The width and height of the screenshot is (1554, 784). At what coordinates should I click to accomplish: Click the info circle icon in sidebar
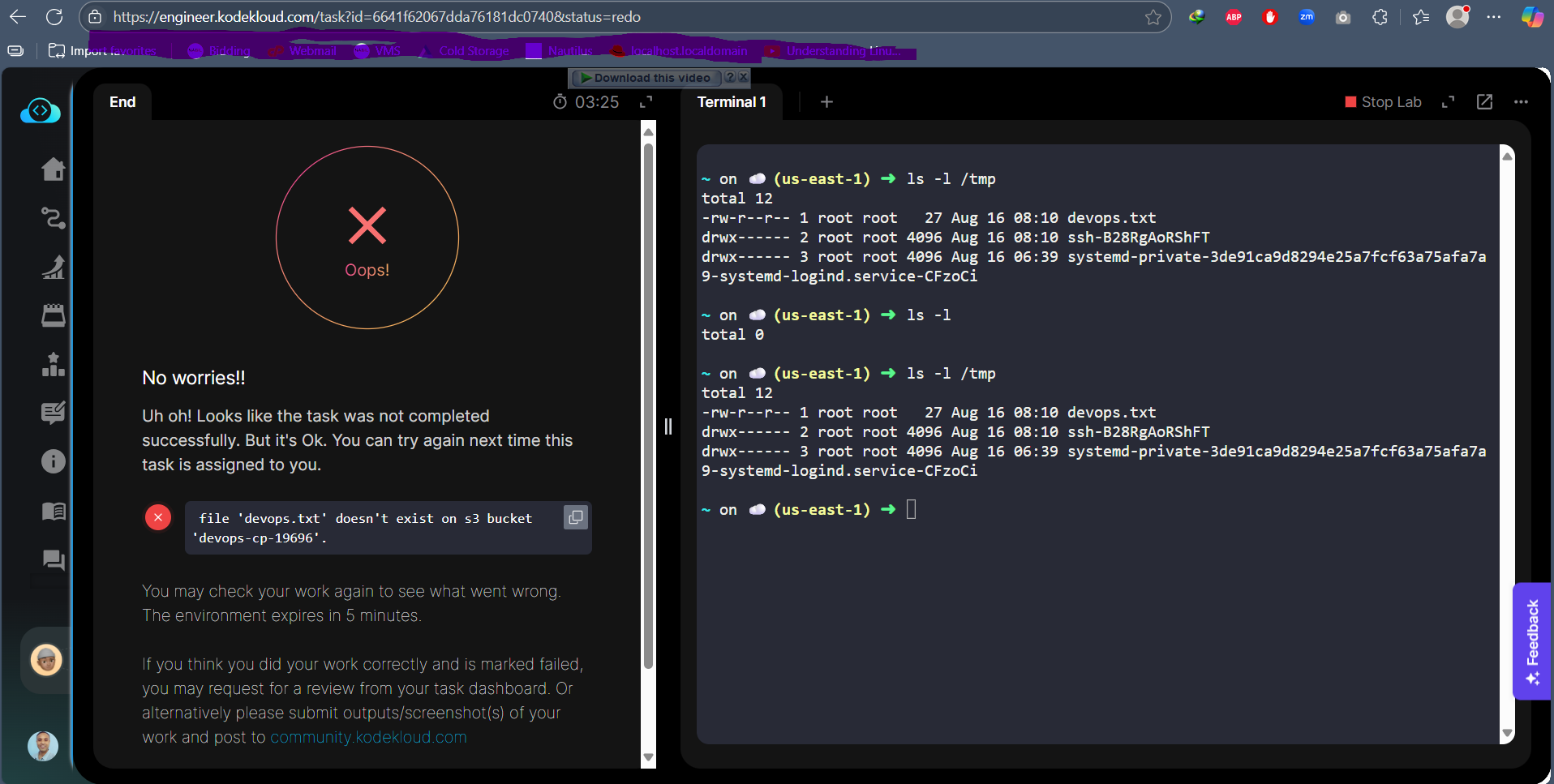pos(54,461)
